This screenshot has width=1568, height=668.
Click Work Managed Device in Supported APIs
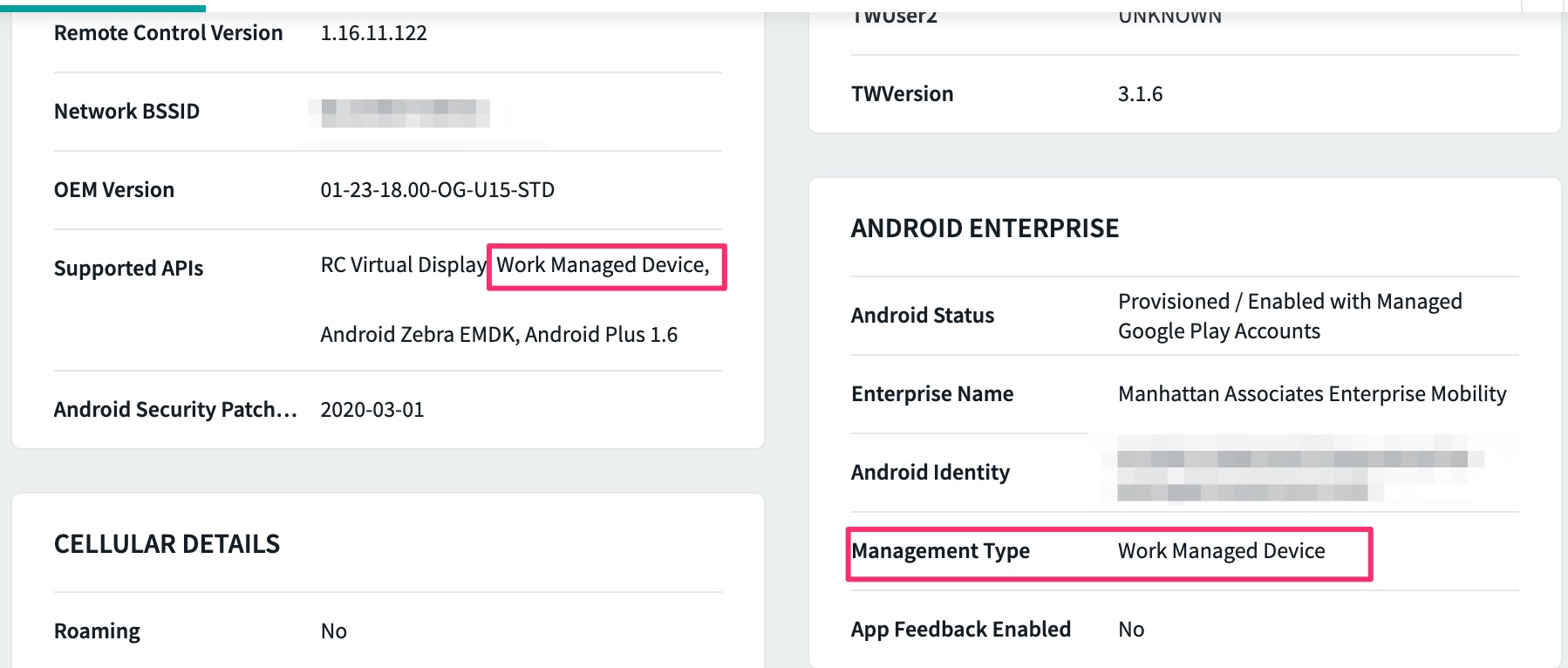pyautogui.click(x=603, y=265)
